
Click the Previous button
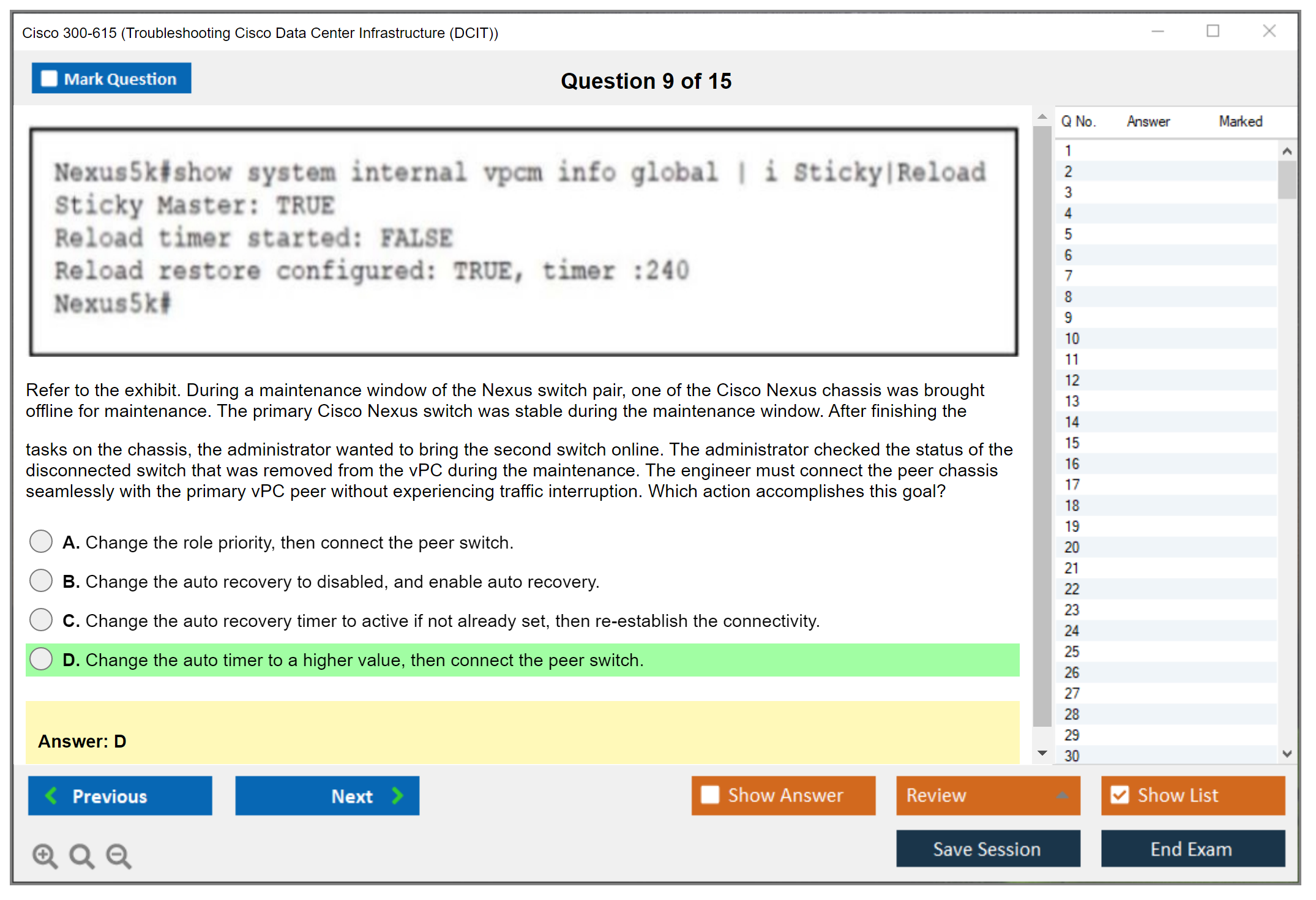click(120, 796)
